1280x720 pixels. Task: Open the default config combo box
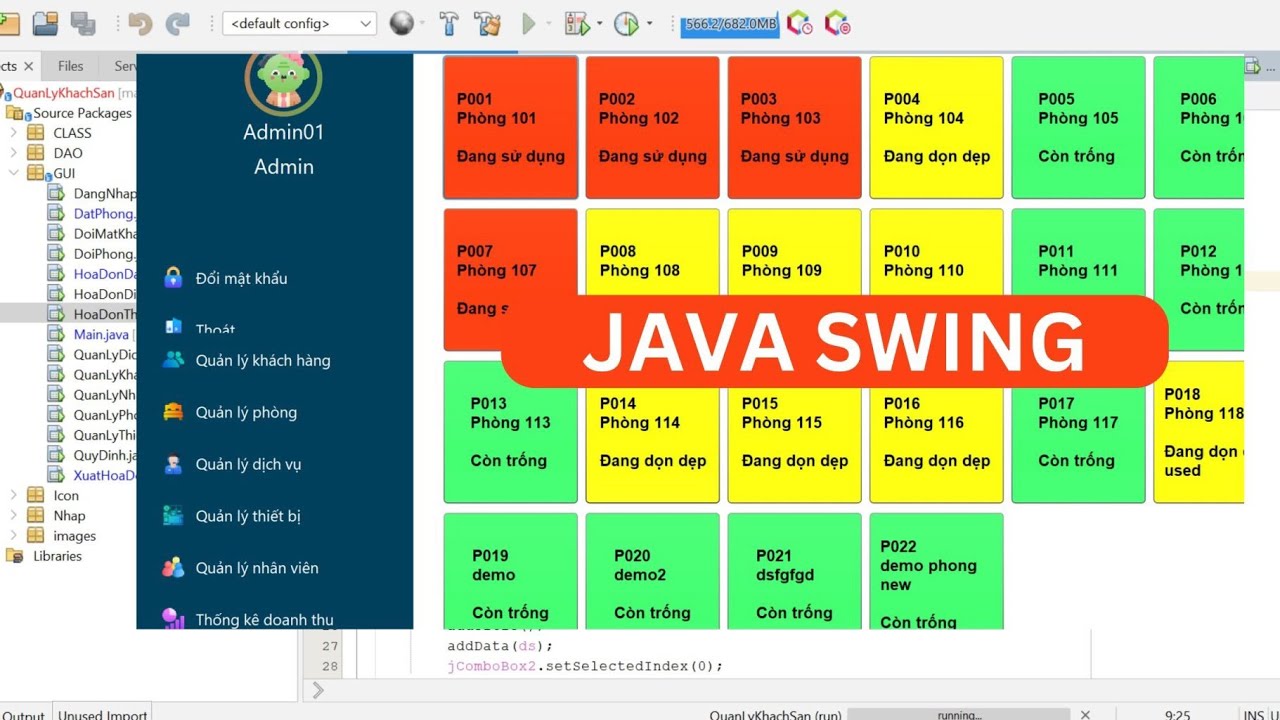(299, 23)
